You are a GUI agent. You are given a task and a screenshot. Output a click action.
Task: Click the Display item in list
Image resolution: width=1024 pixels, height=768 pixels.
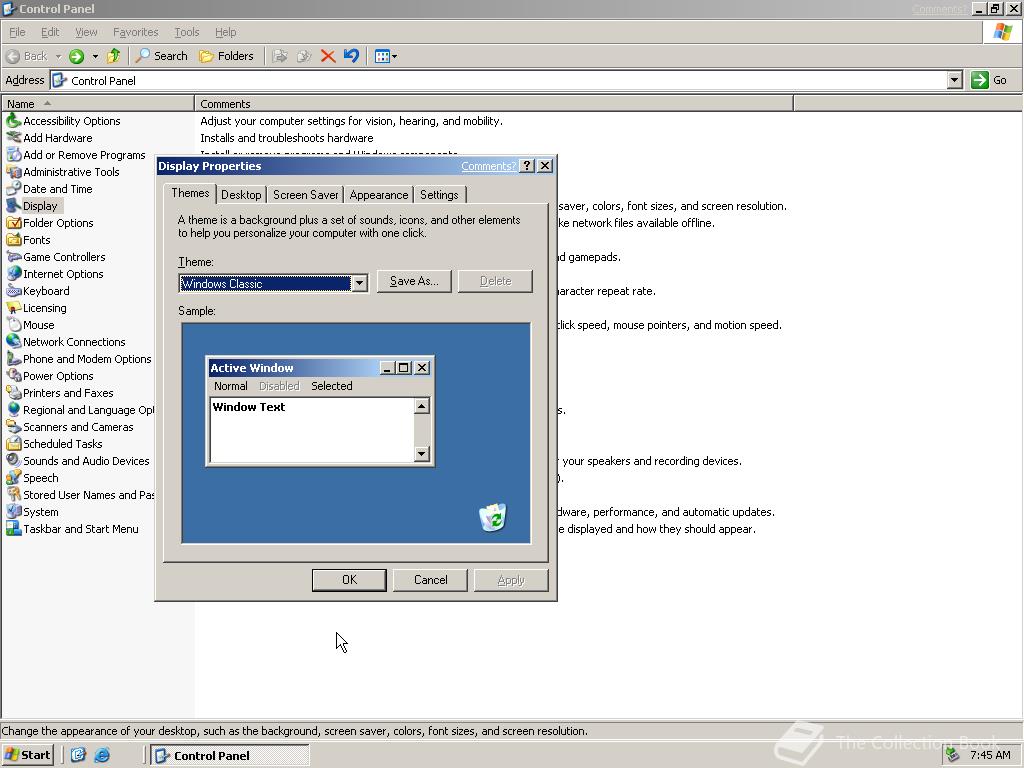click(34, 206)
